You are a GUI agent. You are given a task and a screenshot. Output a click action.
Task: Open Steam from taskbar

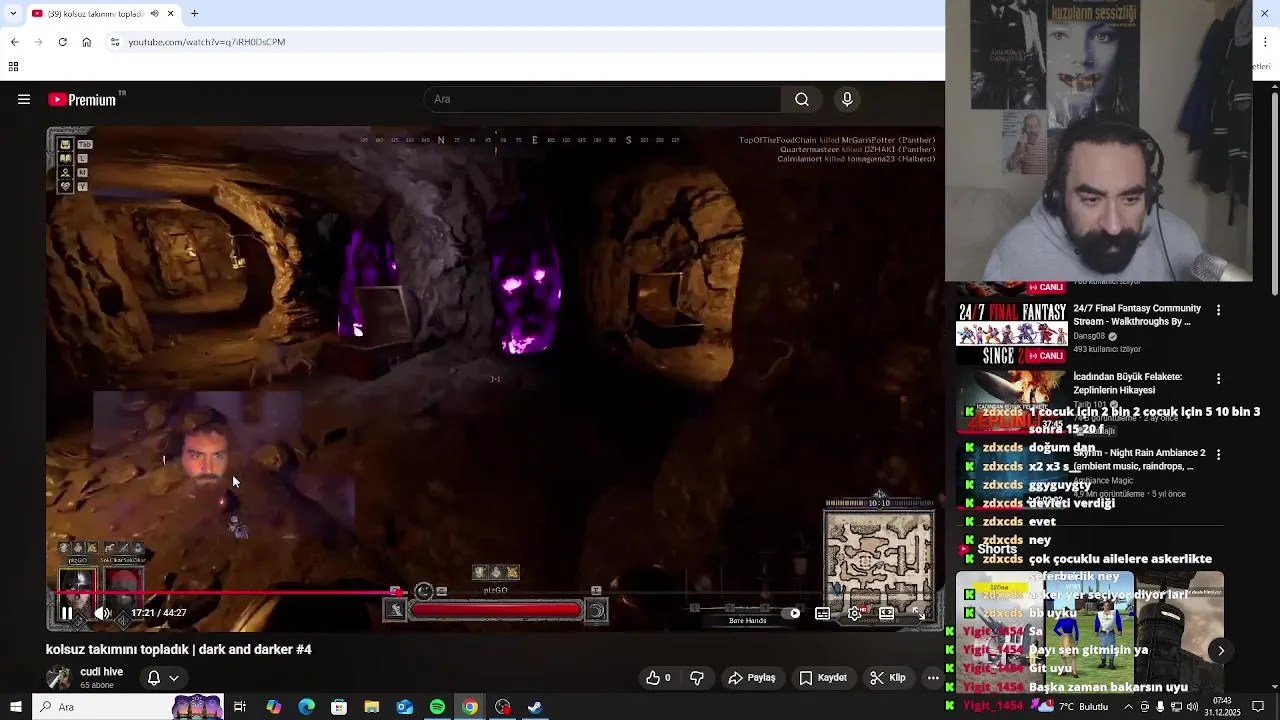(535, 707)
